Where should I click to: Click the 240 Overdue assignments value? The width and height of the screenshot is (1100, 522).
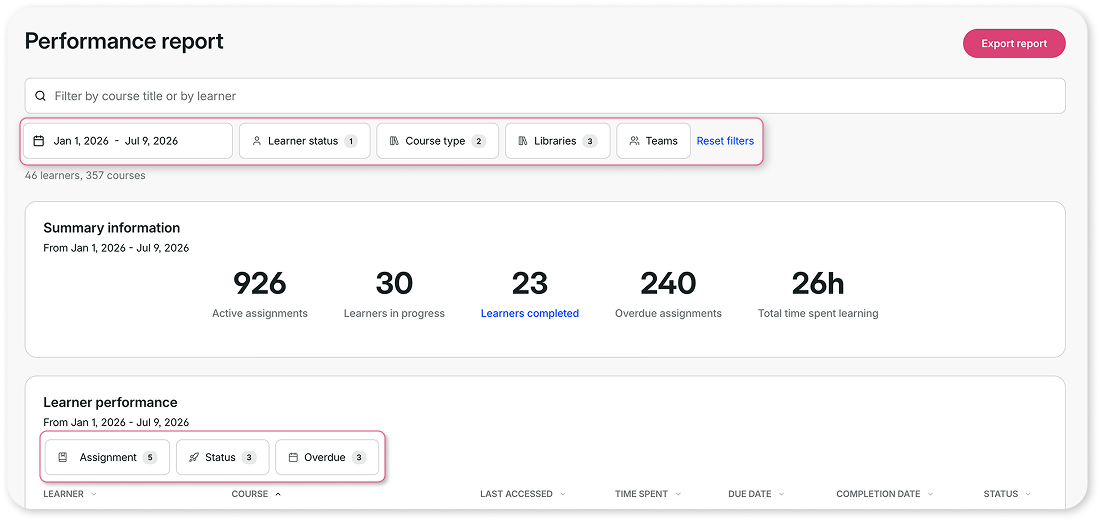point(668,283)
